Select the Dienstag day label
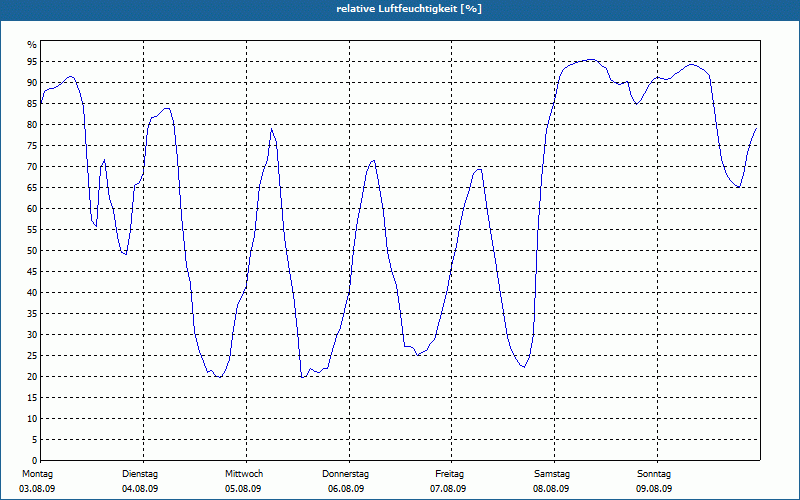800x500 pixels. point(140,474)
